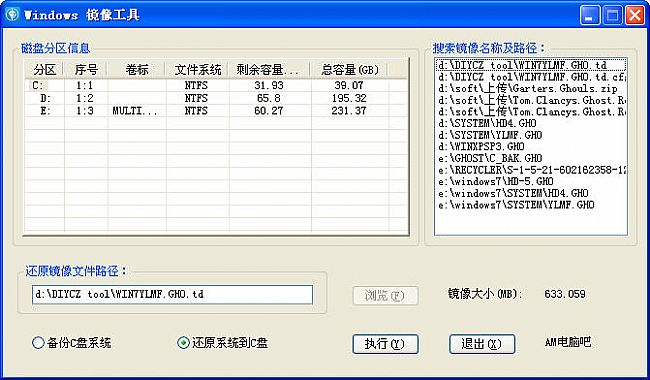The height and width of the screenshot is (380, 650).
Task: Minimize the Windows 镜像工具 window
Action: tap(590, 16)
